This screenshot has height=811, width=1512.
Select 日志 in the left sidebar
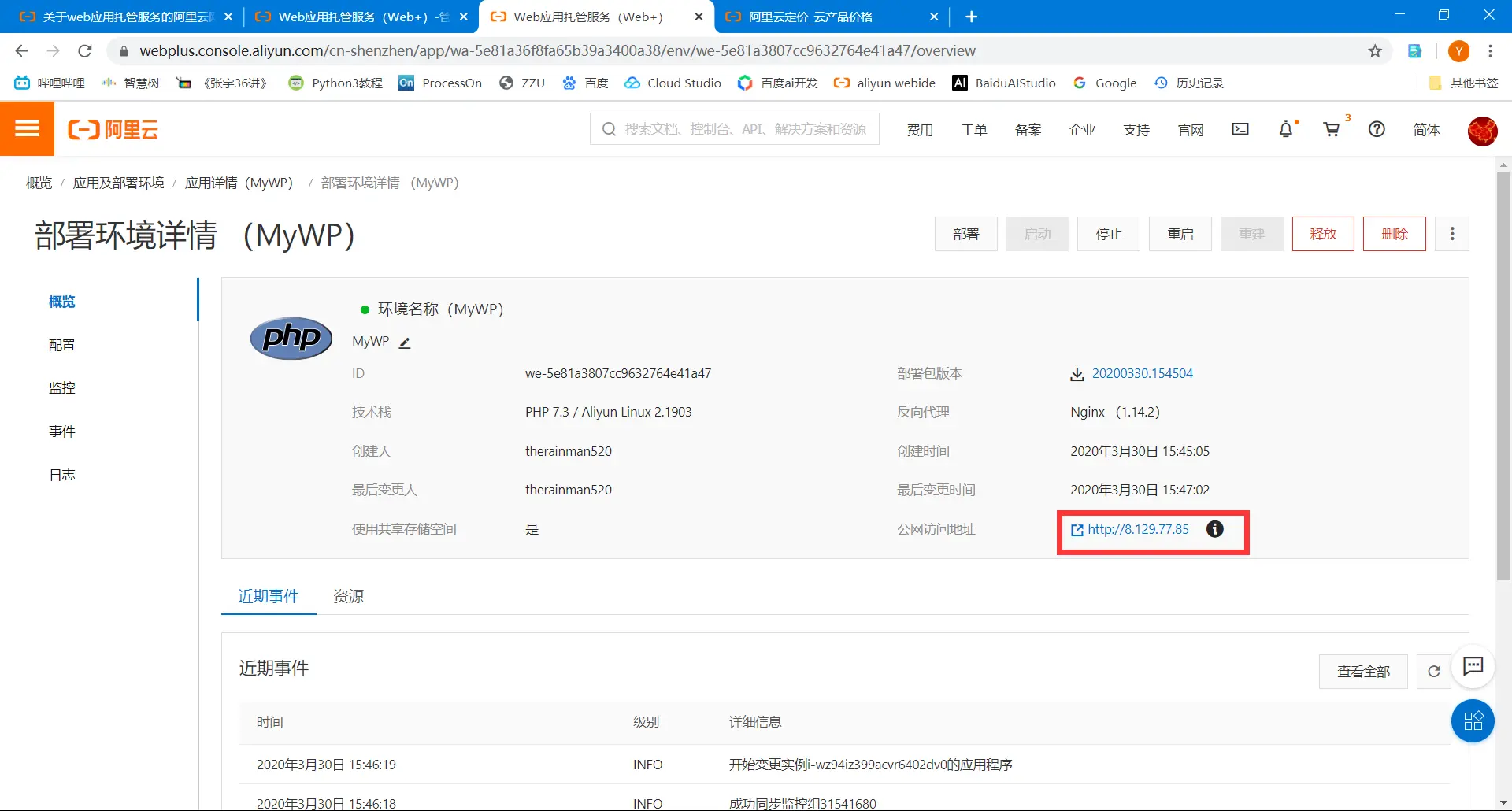62,475
